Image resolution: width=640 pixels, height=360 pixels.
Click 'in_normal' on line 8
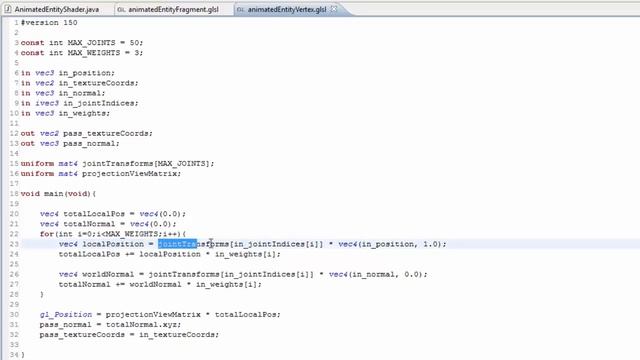tap(80, 93)
